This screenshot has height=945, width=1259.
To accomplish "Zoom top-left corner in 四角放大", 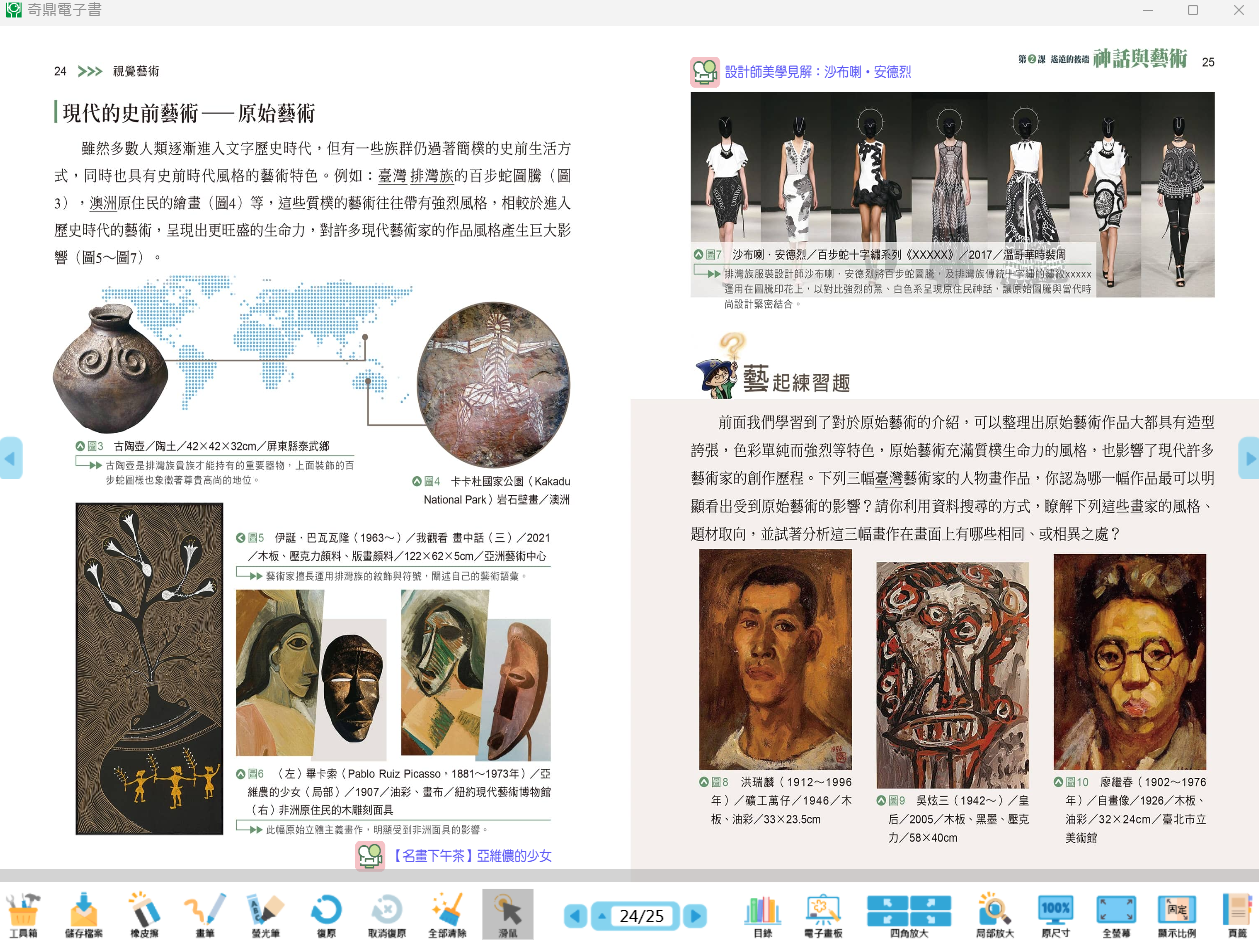I will click(x=887, y=902).
